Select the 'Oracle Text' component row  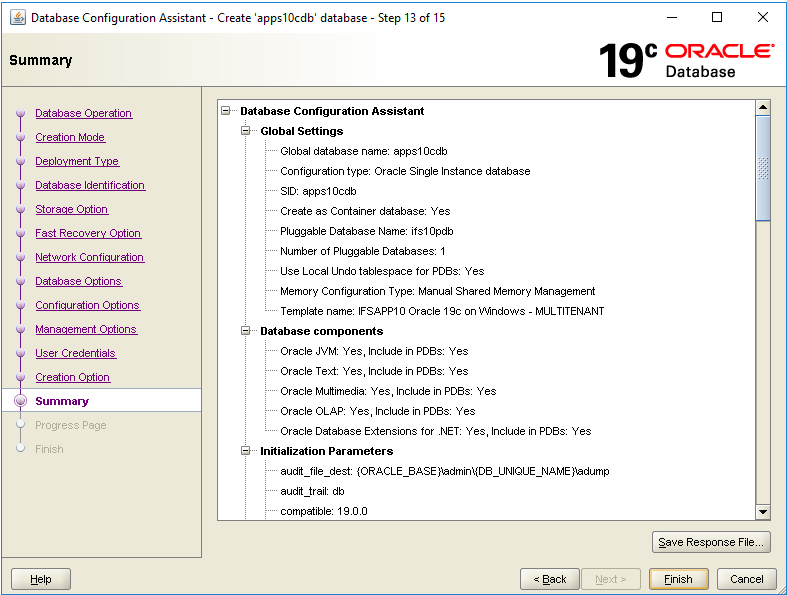point(374,371)
